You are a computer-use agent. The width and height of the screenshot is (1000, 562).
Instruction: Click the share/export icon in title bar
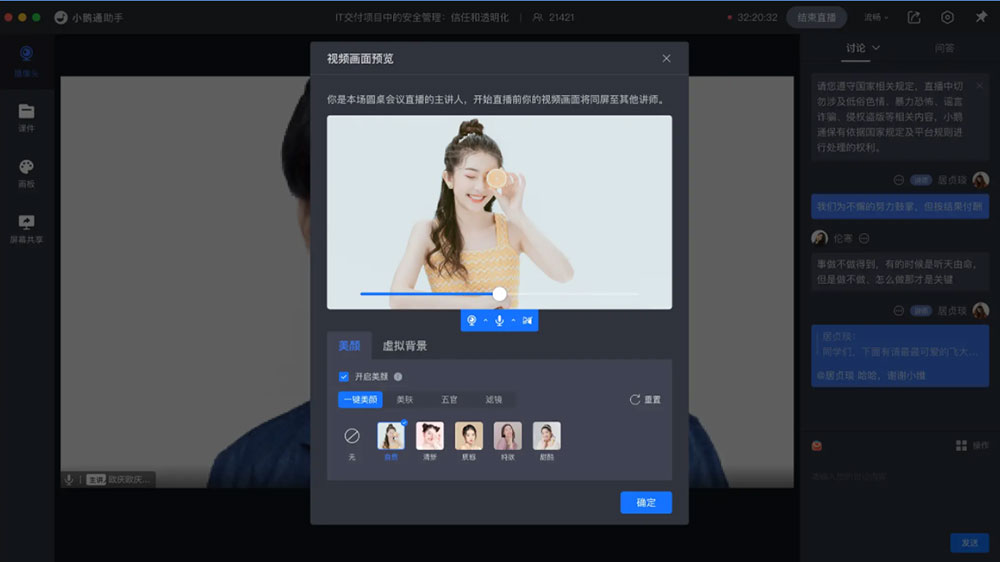[914, 17]
